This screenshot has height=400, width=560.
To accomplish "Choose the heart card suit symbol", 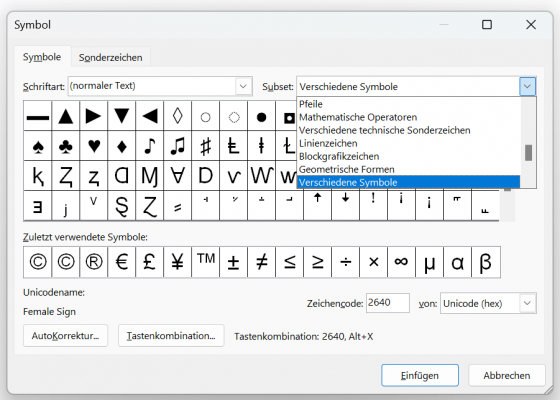I will tap(94, 146).
